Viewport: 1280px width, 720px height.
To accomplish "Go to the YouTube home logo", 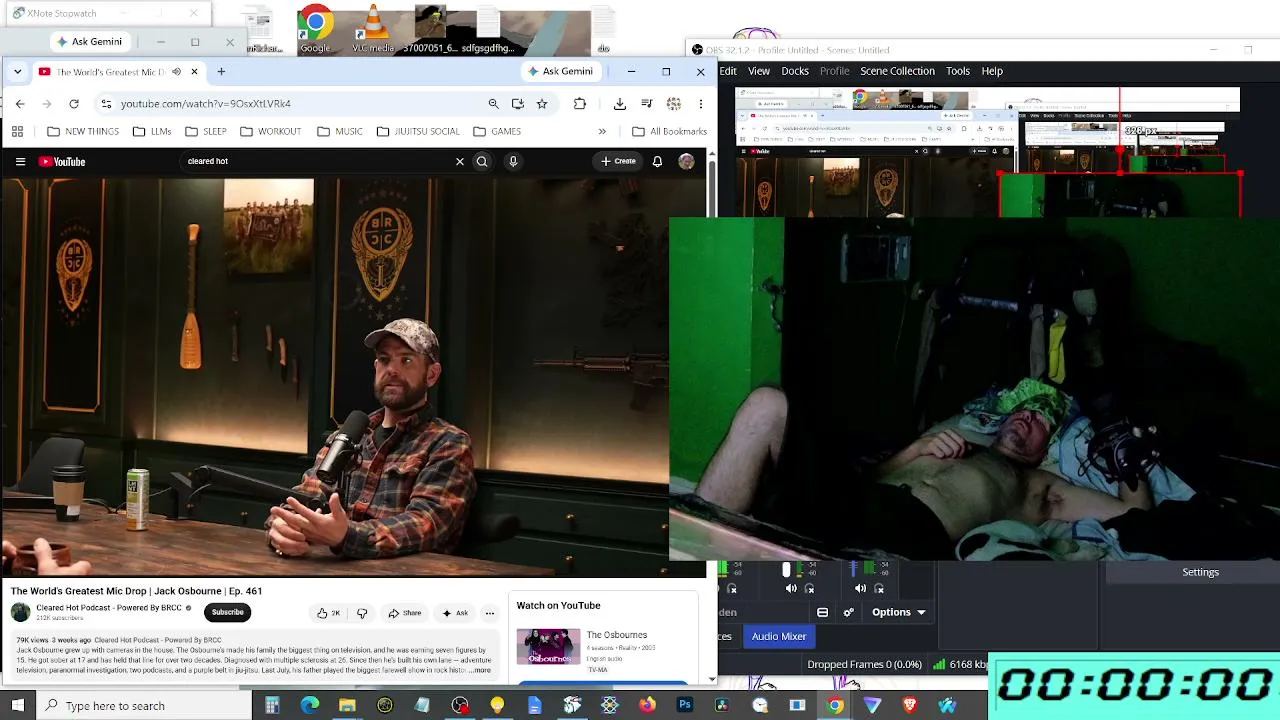I will (x=62, y=162).
